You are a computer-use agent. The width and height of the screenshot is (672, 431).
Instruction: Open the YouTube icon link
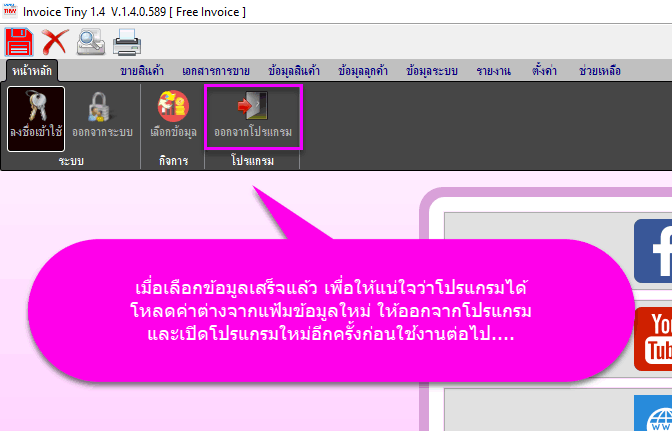click(653, 338)
